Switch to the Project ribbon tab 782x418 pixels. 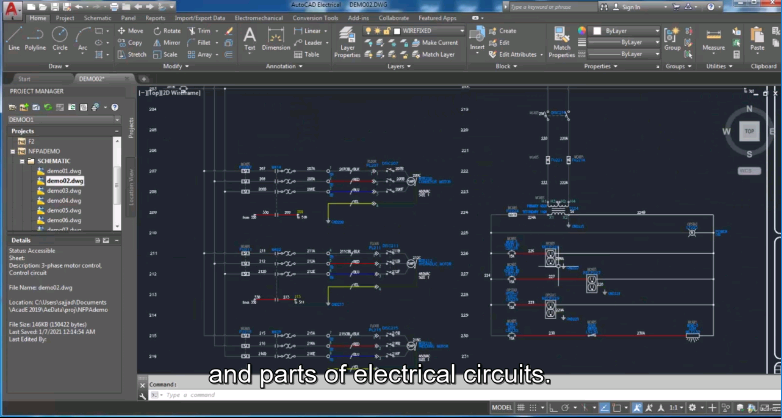65,18
